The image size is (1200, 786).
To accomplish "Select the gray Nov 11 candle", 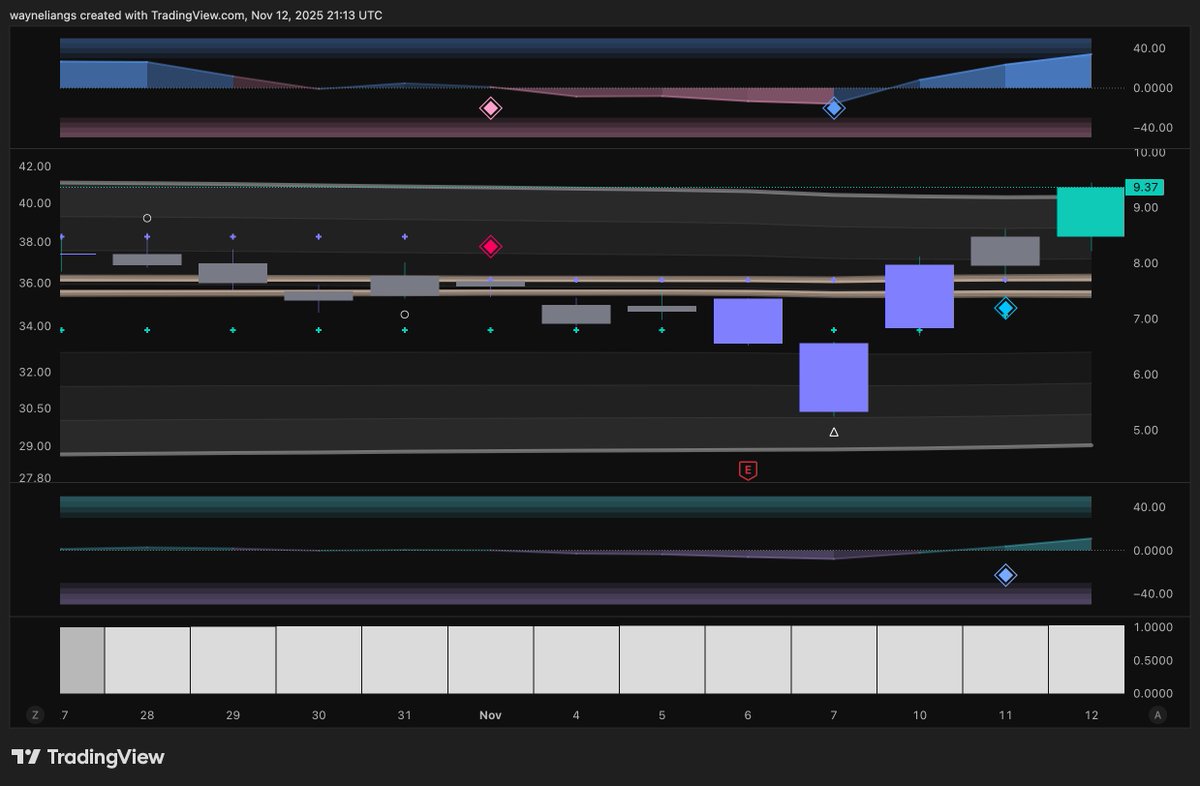I will (1005, 251).
